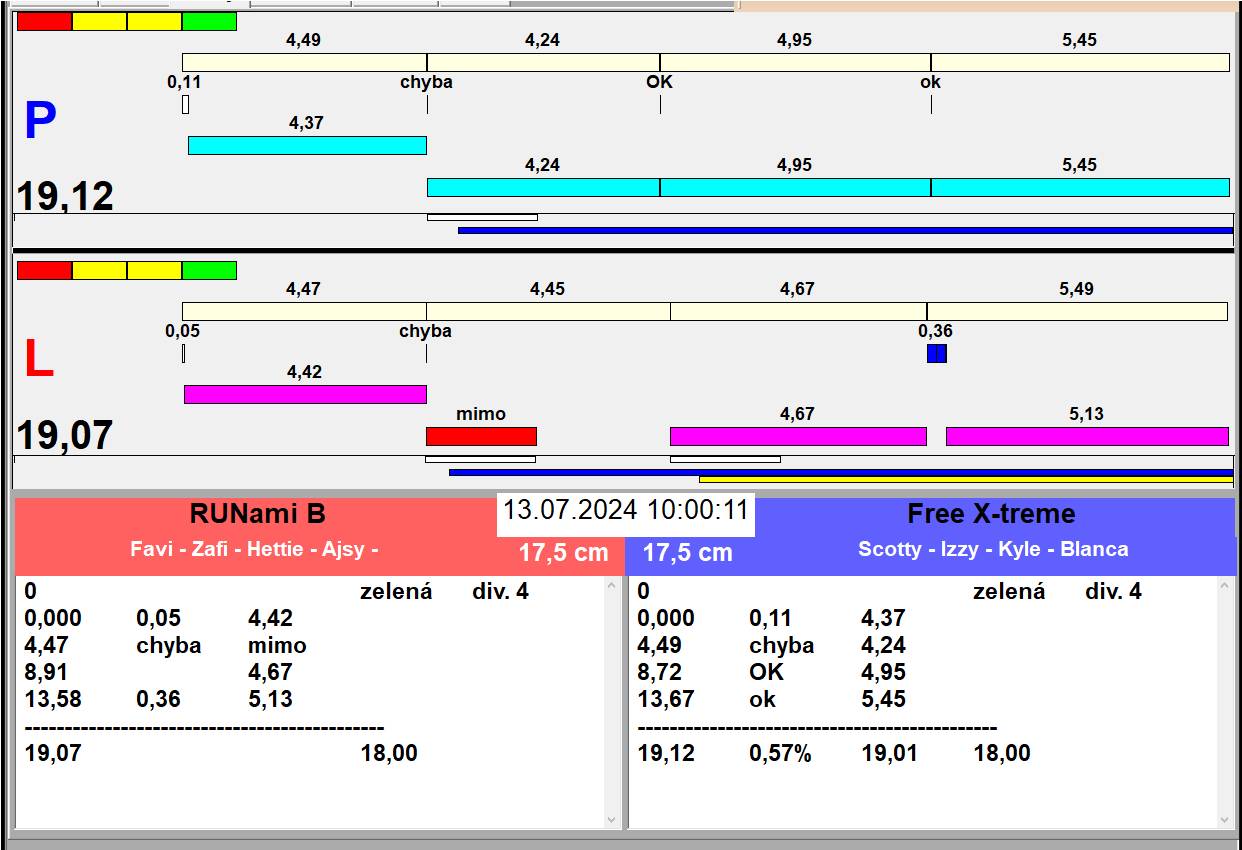This screenshot has width=1242, height=850.
Task: Select the magenta 5,13 bar in lane L
Action: (1087, 436)
